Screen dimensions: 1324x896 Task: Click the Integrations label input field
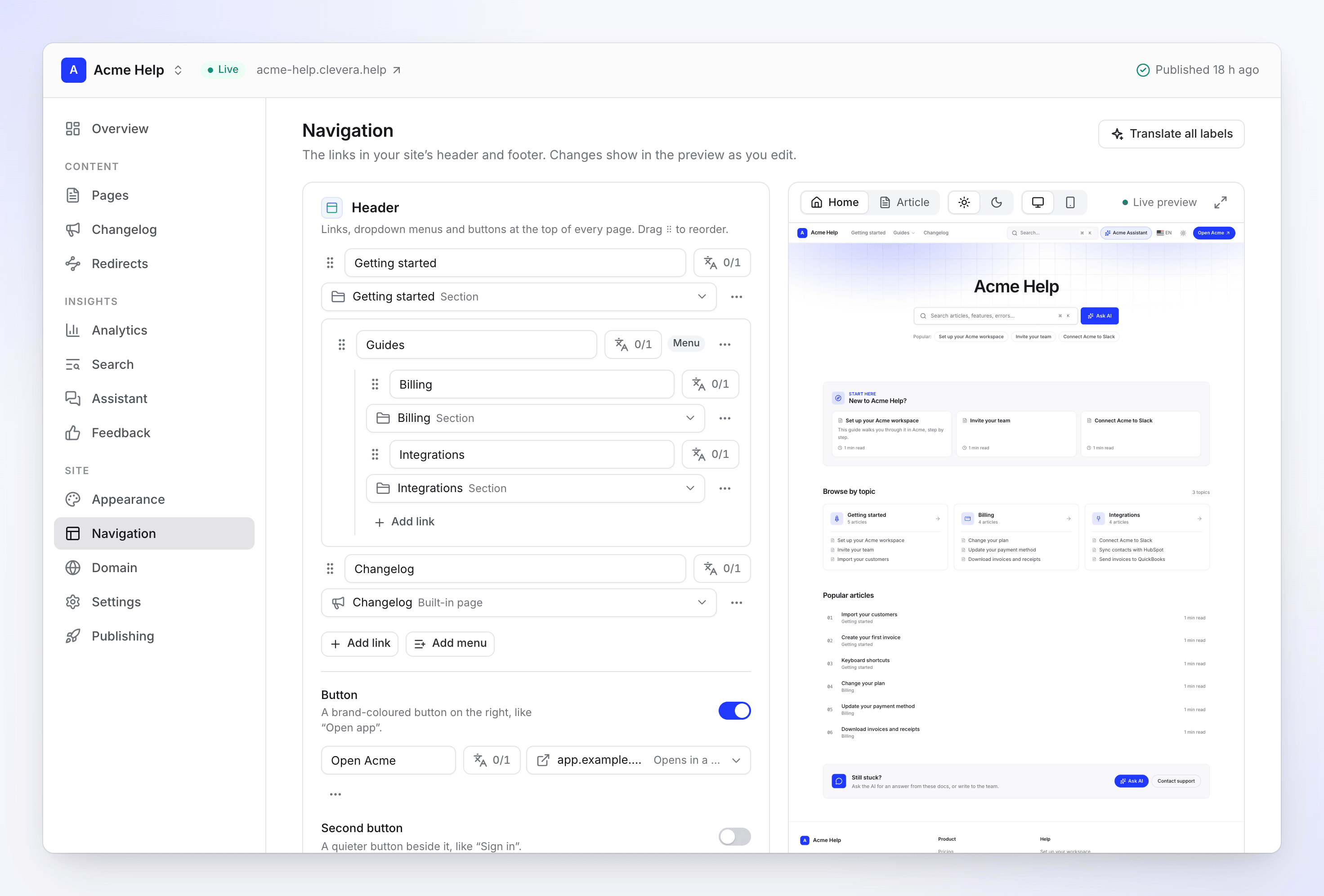[532, 454]
